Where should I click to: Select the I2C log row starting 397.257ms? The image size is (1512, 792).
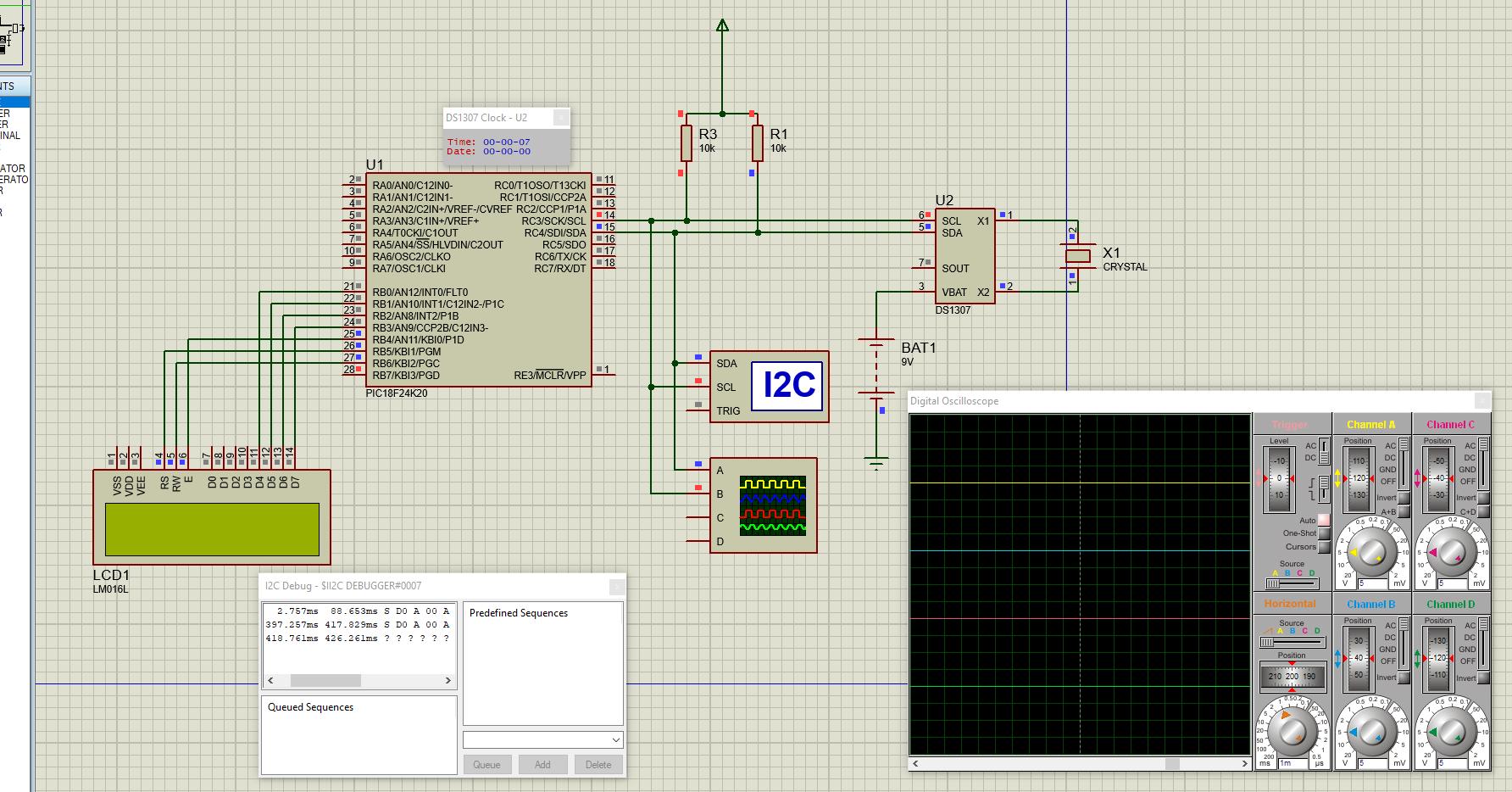(x=358, y=624)
